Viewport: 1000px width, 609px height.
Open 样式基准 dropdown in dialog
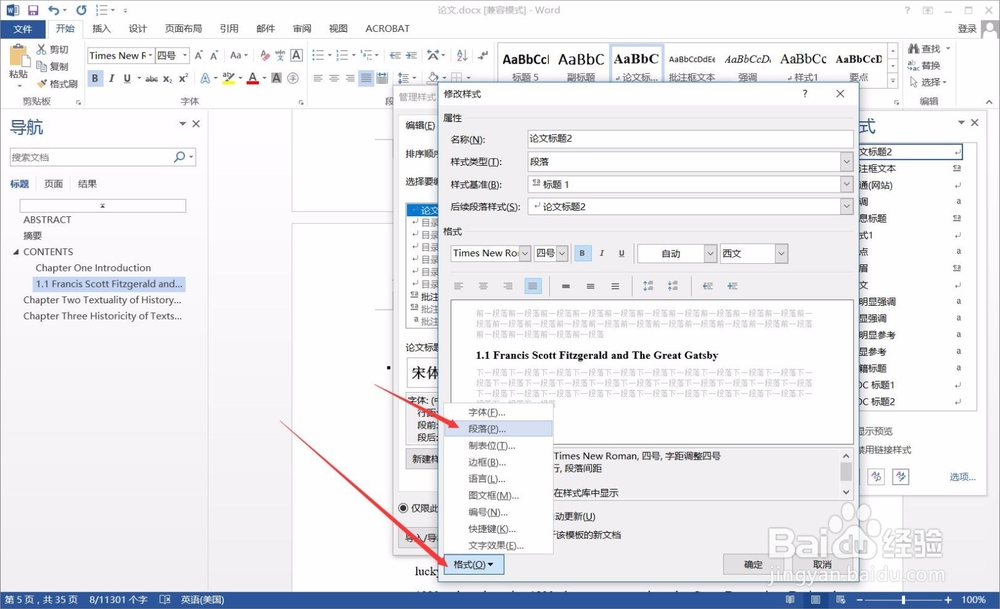point(846,184)
